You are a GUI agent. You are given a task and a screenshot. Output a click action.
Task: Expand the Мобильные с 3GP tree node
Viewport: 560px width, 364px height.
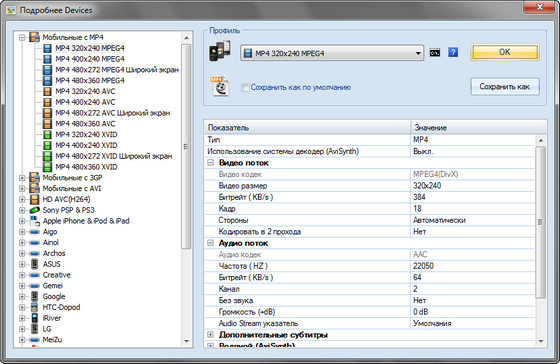(x=22, y=178)
